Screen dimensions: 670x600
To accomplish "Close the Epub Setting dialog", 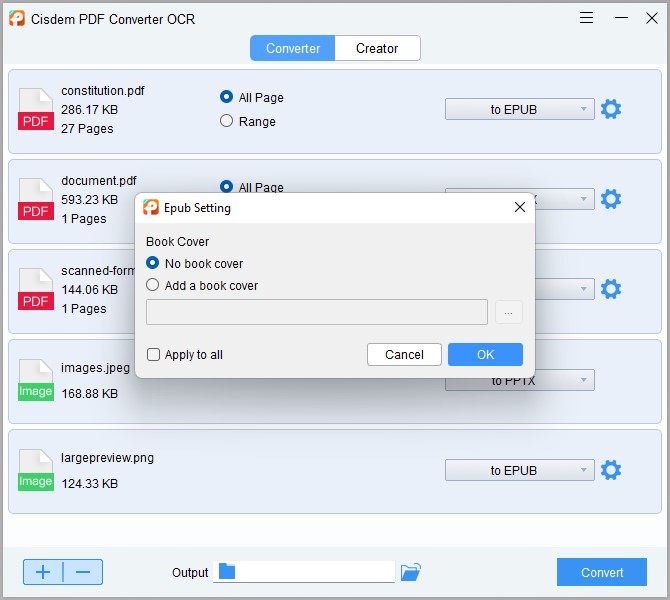I will [x=520, y=207].
